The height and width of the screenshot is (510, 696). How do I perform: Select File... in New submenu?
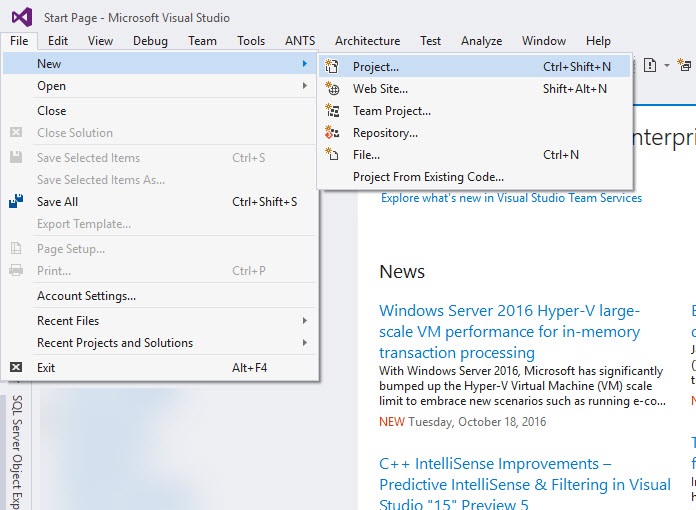coord(474,154)
